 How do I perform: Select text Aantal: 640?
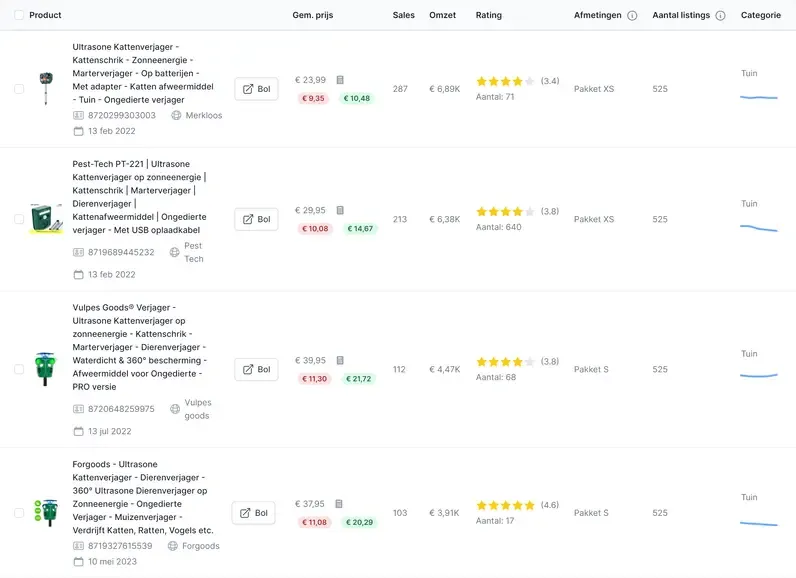[x=499, y=227]
